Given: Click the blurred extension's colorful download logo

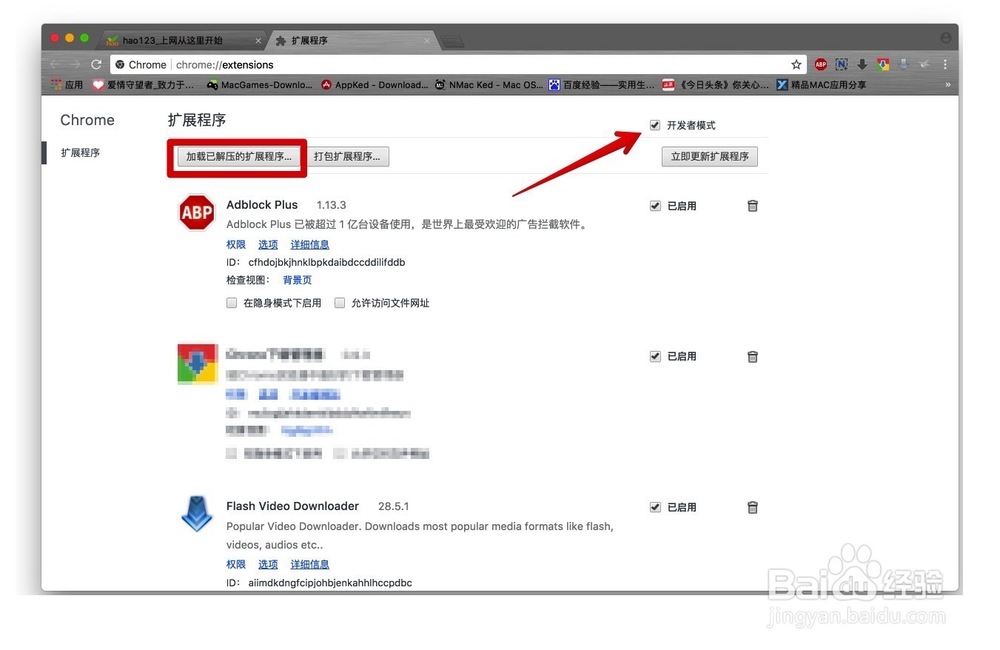Looking at the screenshot, I should click(x=197, y=364).
